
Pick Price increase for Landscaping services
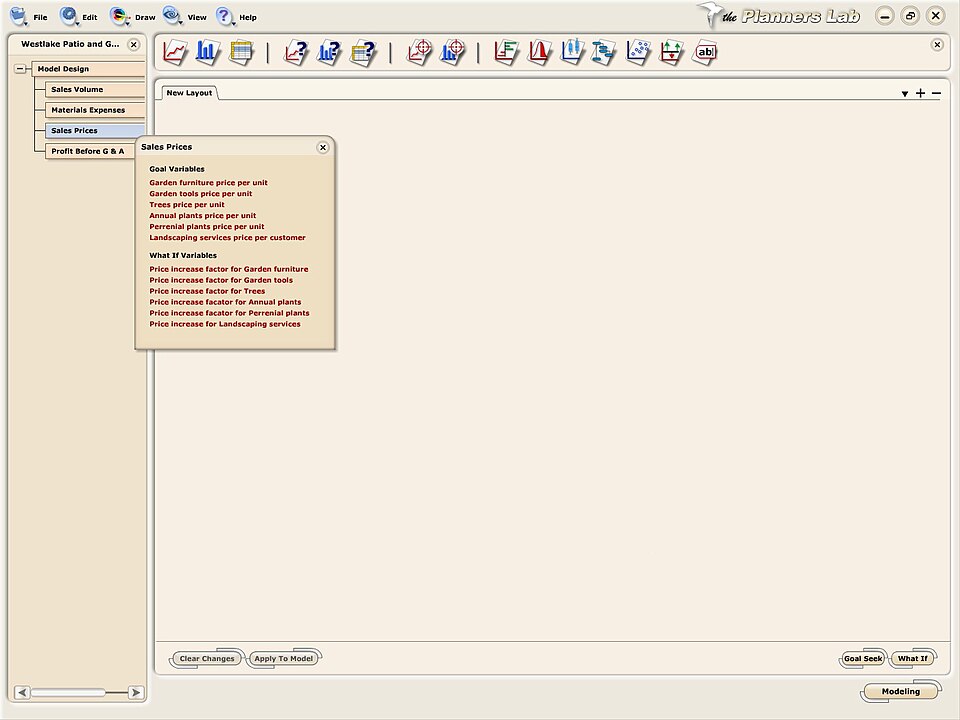tap(225, 324)
